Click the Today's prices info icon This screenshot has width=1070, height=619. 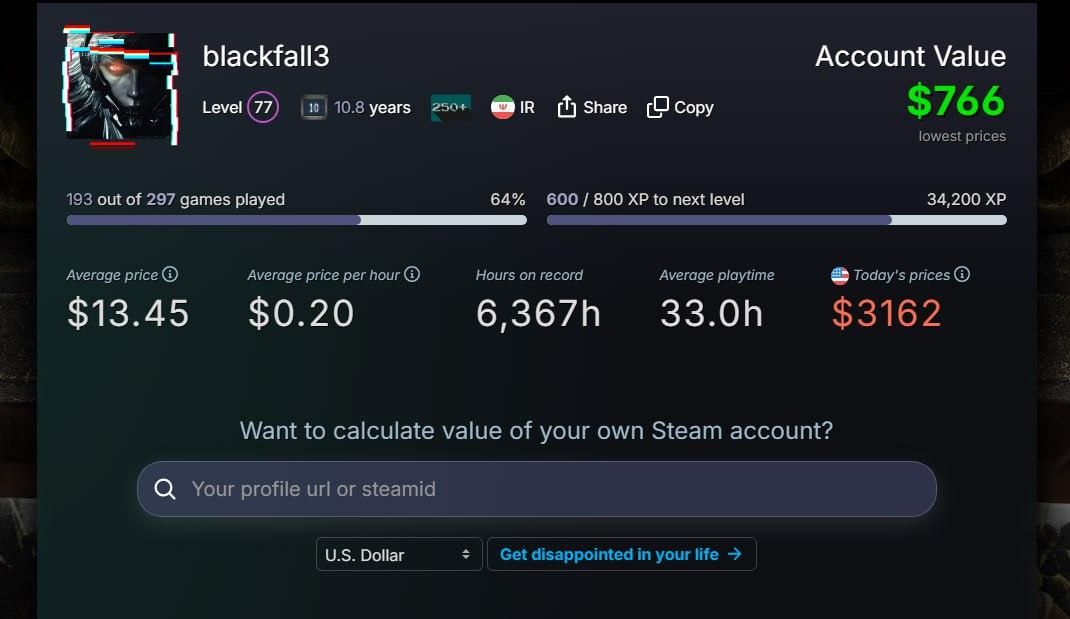pyautogui.click(x=961, y=274)
